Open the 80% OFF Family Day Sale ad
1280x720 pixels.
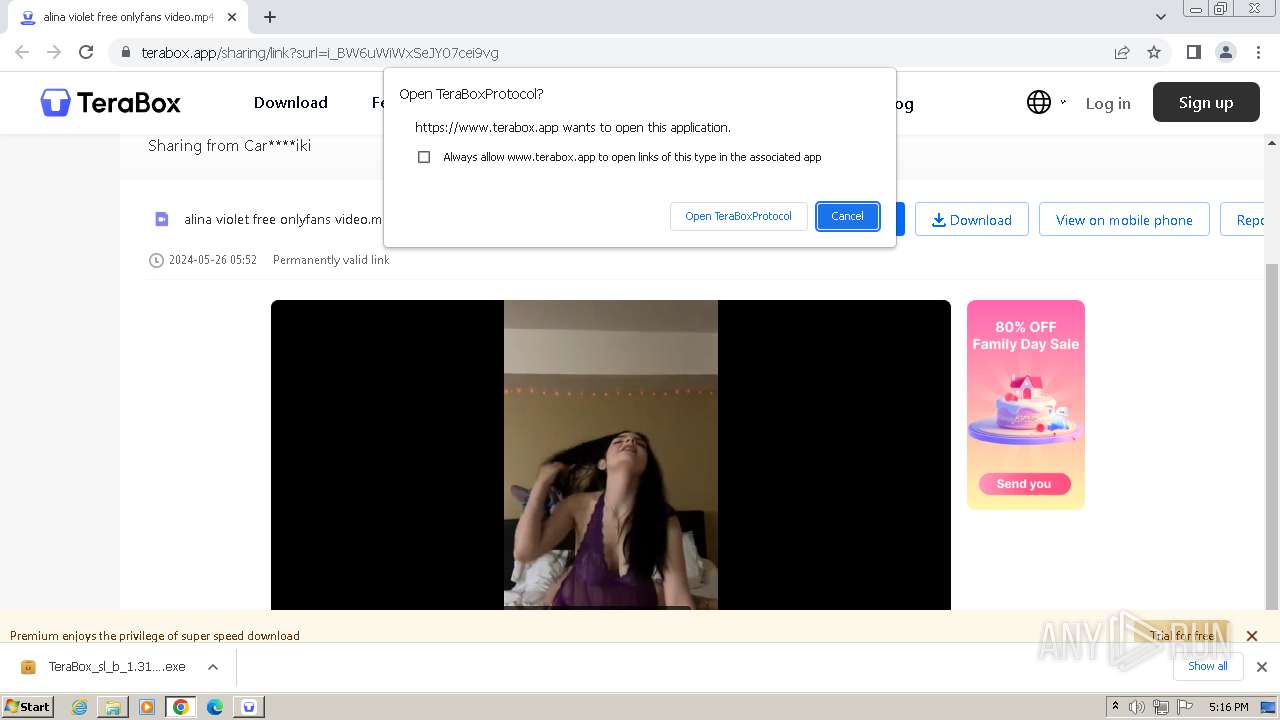pos(1025,405)
